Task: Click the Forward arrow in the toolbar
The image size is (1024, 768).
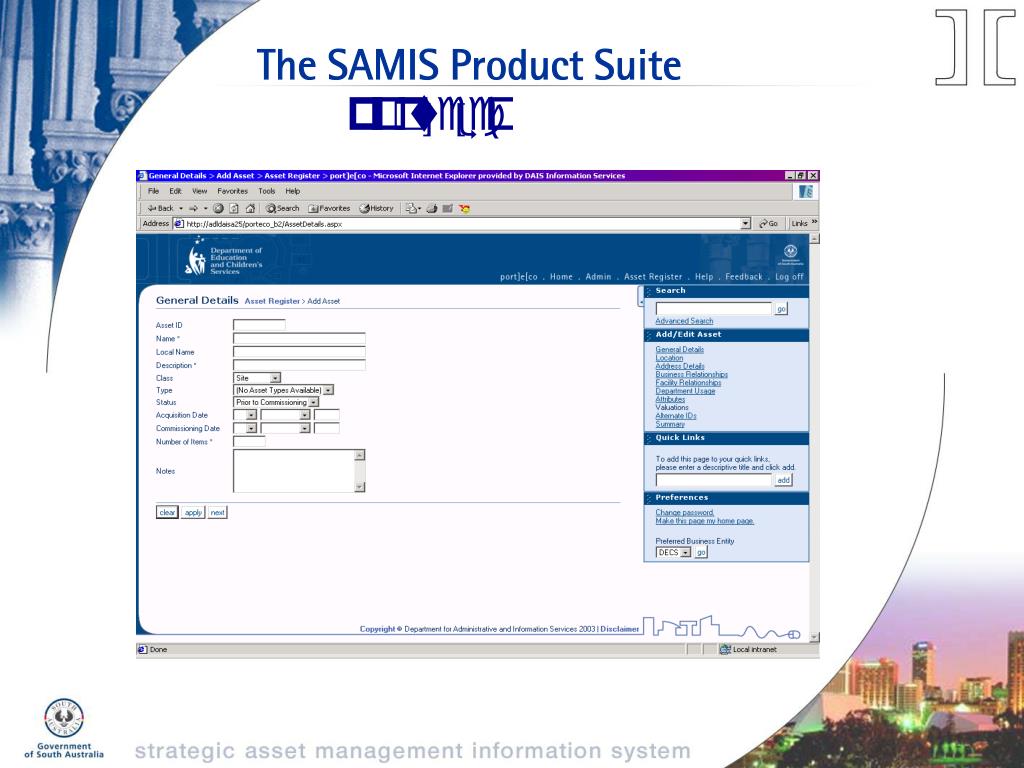Action: [x=193, y=208]
